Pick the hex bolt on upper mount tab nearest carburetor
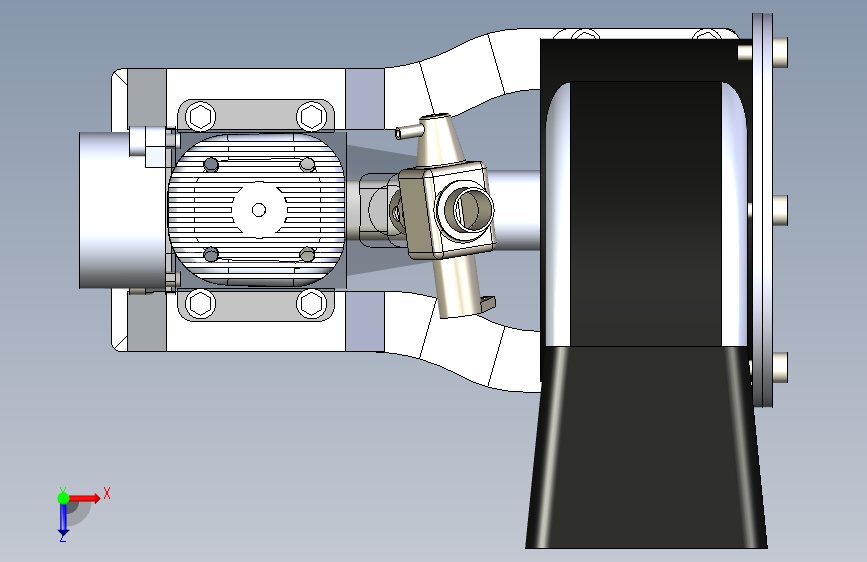Viewport: 867px width, 562px height. [311, 116]
